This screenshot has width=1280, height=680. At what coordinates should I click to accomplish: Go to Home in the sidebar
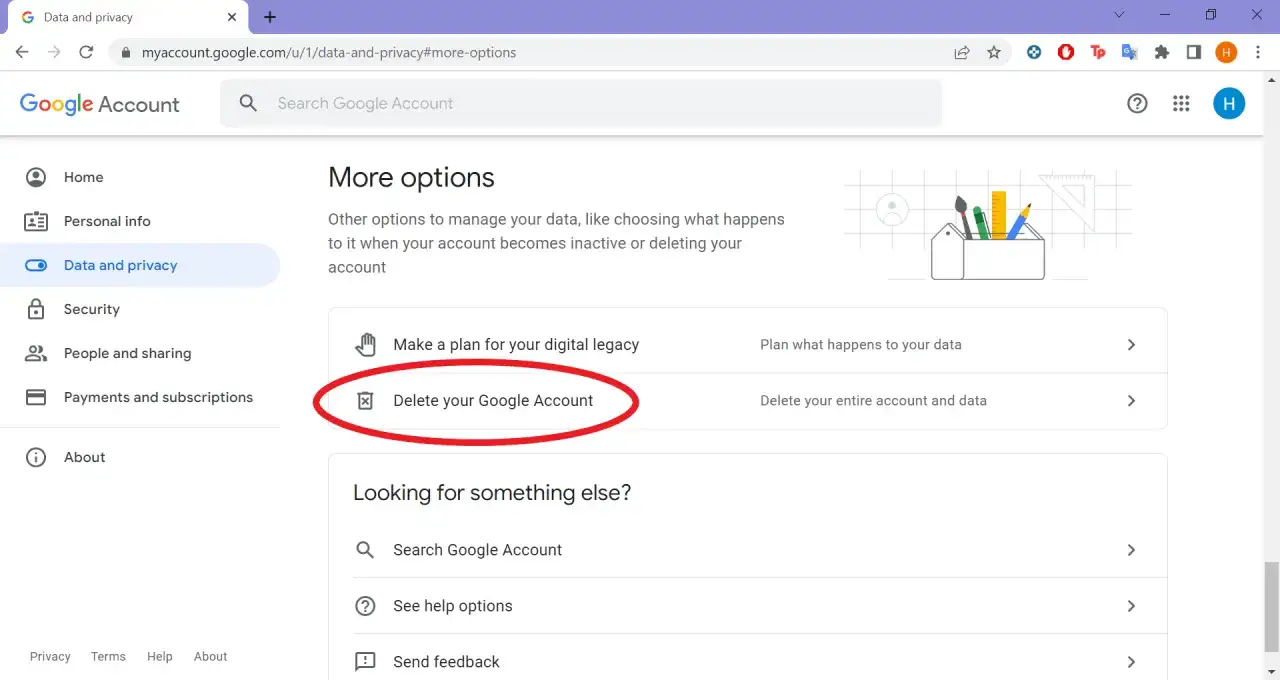pos(140,177)
